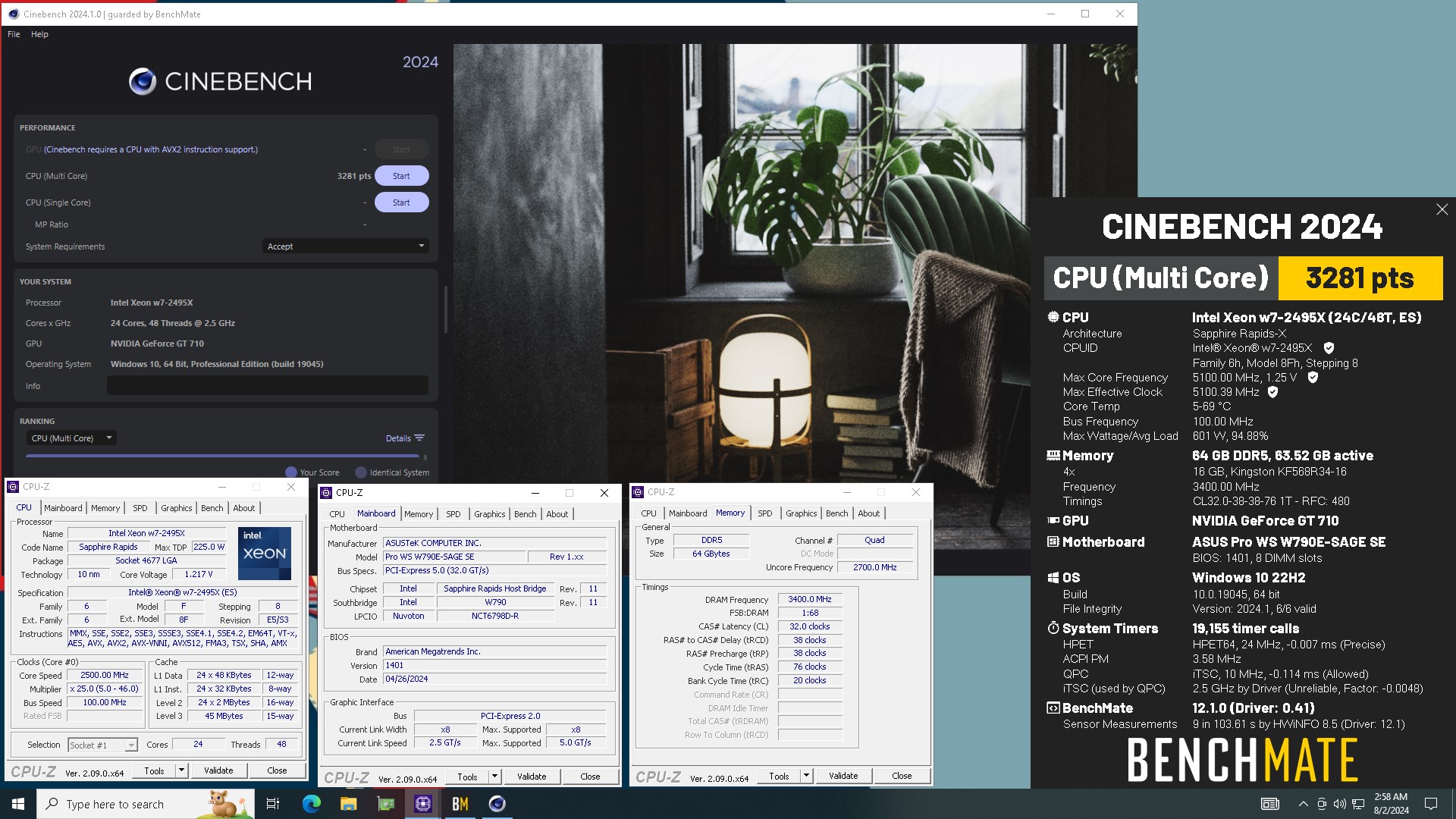Open the File menu in Cinebench

click(14, 34)
